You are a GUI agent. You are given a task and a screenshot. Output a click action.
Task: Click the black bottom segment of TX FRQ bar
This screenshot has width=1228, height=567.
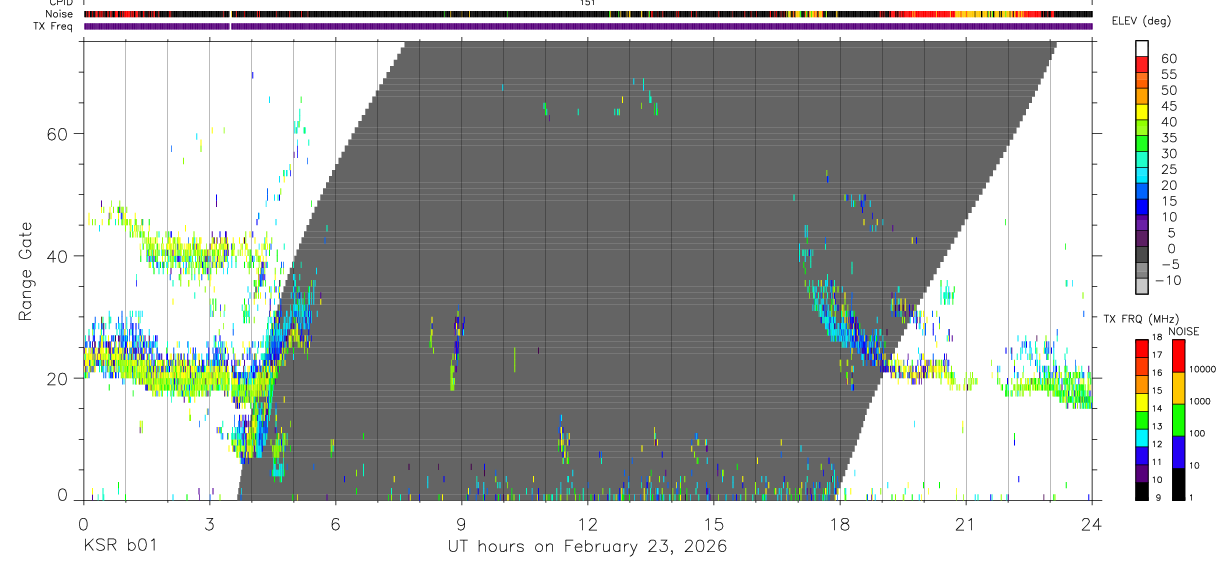(x=1142, y=491)
